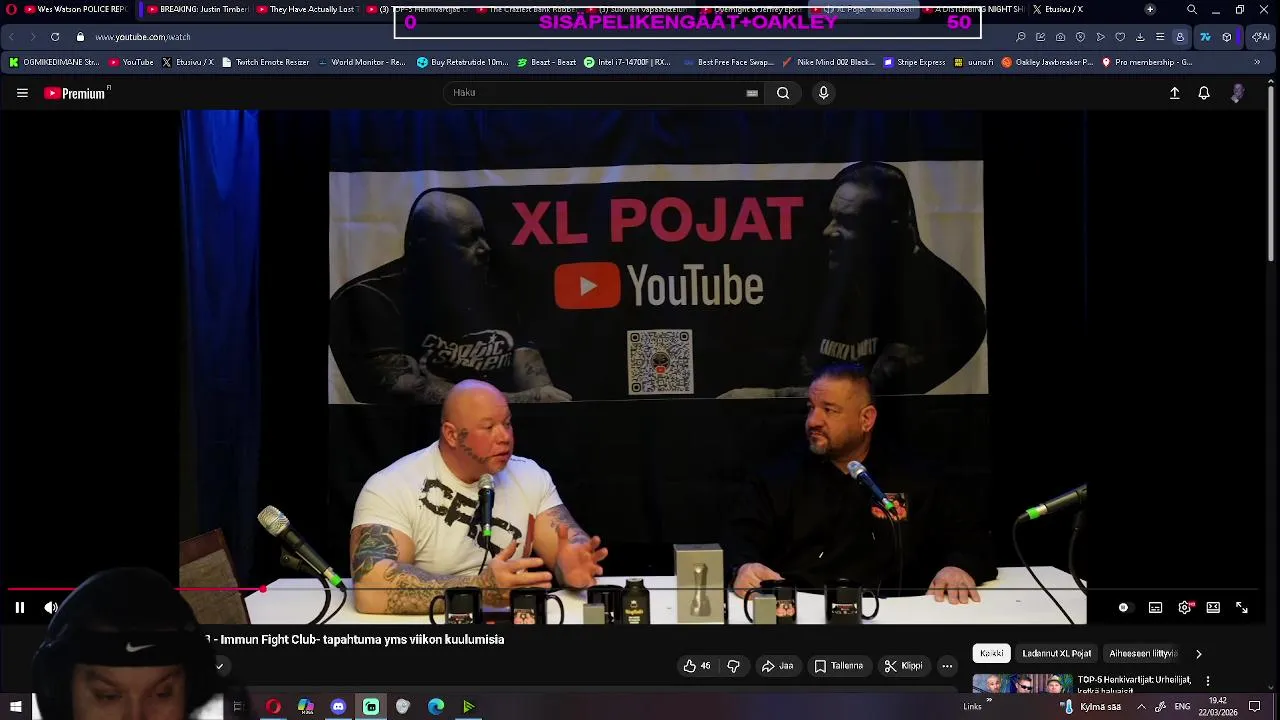The image size is (1280, 720).
Task: Open the YouTube account avatar menu
Action: click(x=1237, y=93)
